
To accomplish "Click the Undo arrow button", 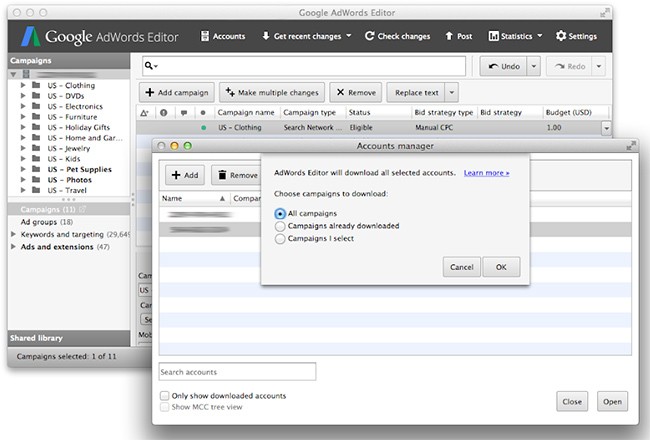I will (x=503, y=66).
